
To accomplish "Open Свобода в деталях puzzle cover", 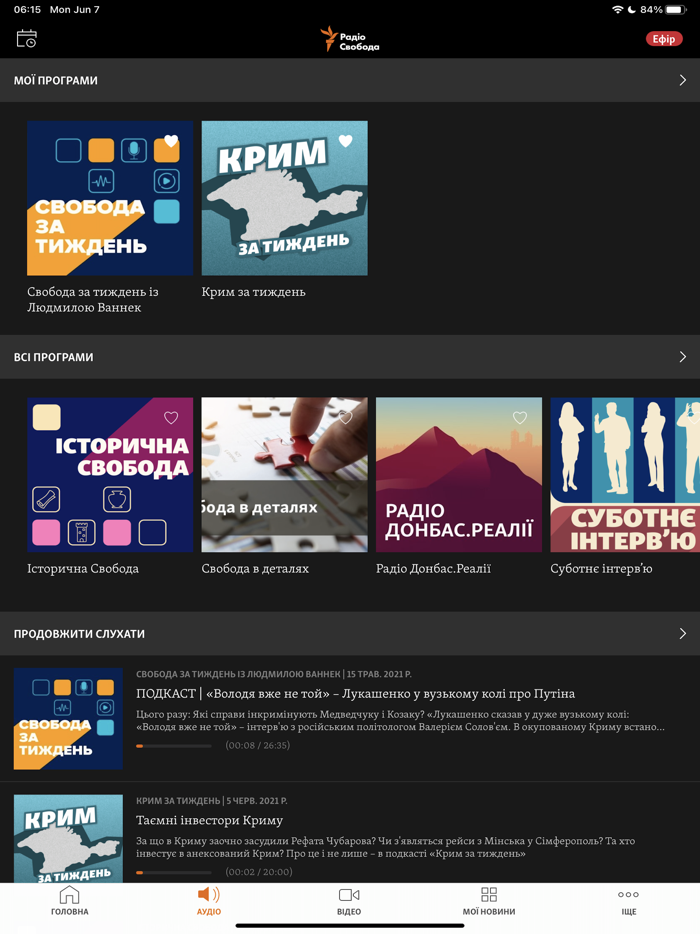I will coord(285,475).
